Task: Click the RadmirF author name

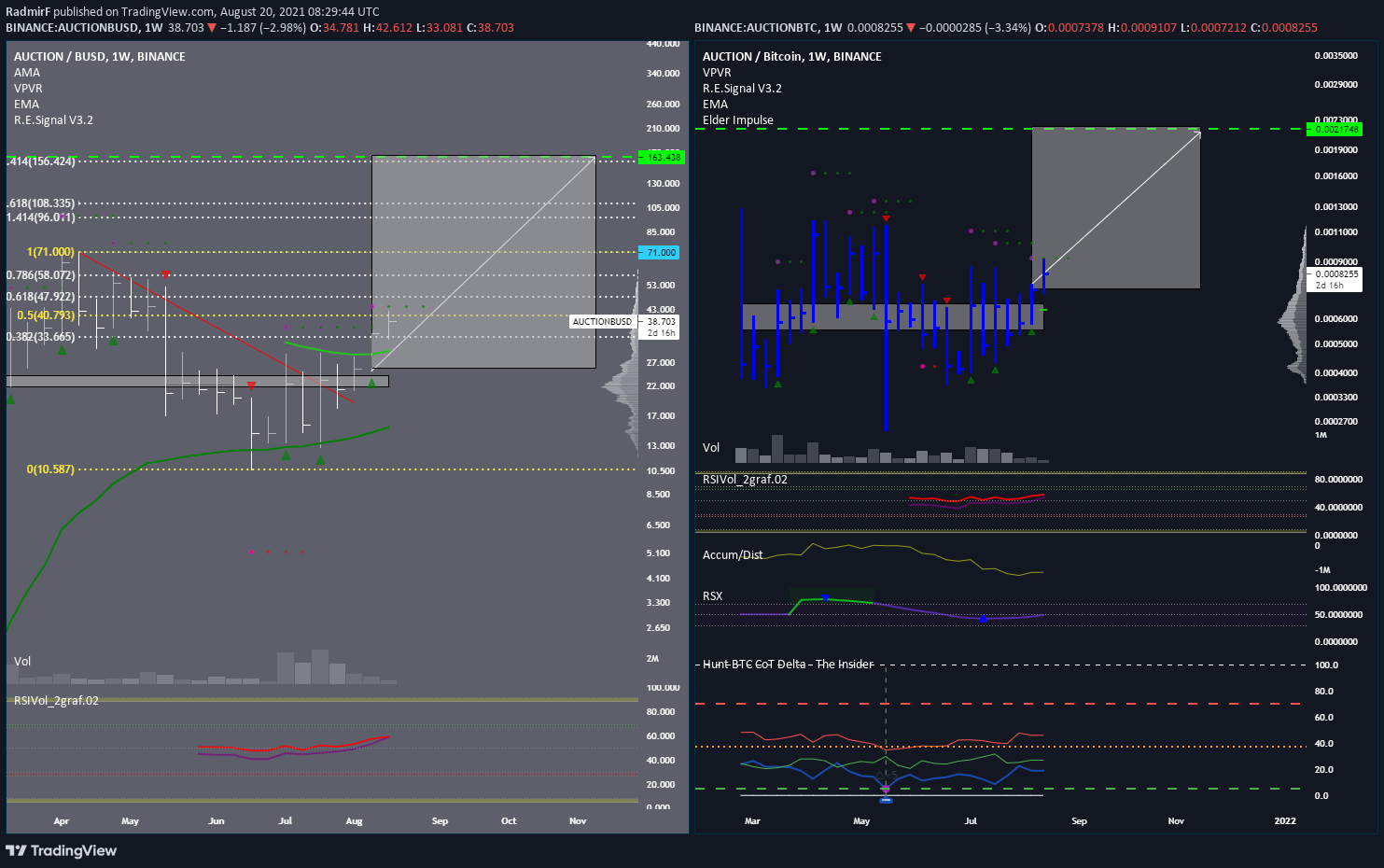Action: coord(27,12)
